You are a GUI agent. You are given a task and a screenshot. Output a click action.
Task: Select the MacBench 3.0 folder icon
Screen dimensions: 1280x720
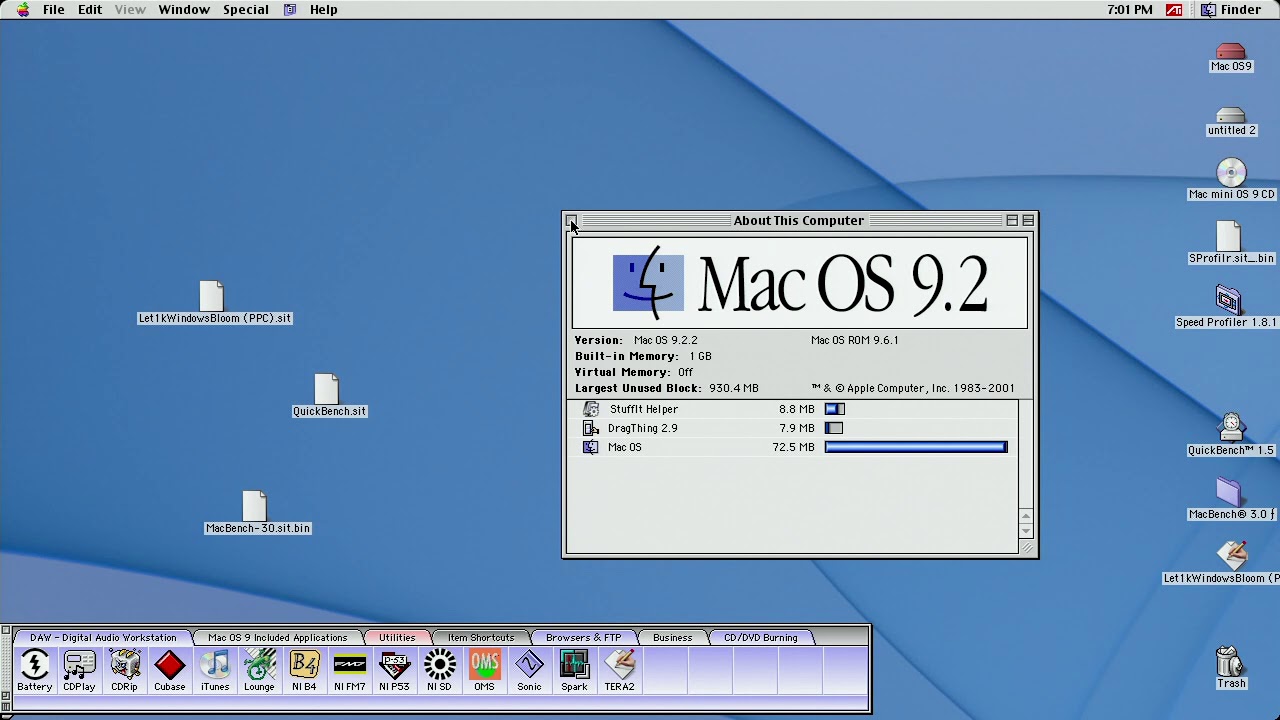pos(1229,500)
